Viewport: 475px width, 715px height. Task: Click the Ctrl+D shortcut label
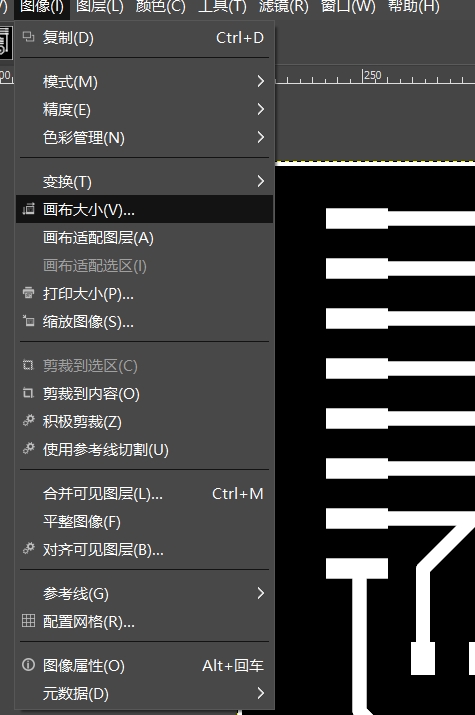(240, 38)
